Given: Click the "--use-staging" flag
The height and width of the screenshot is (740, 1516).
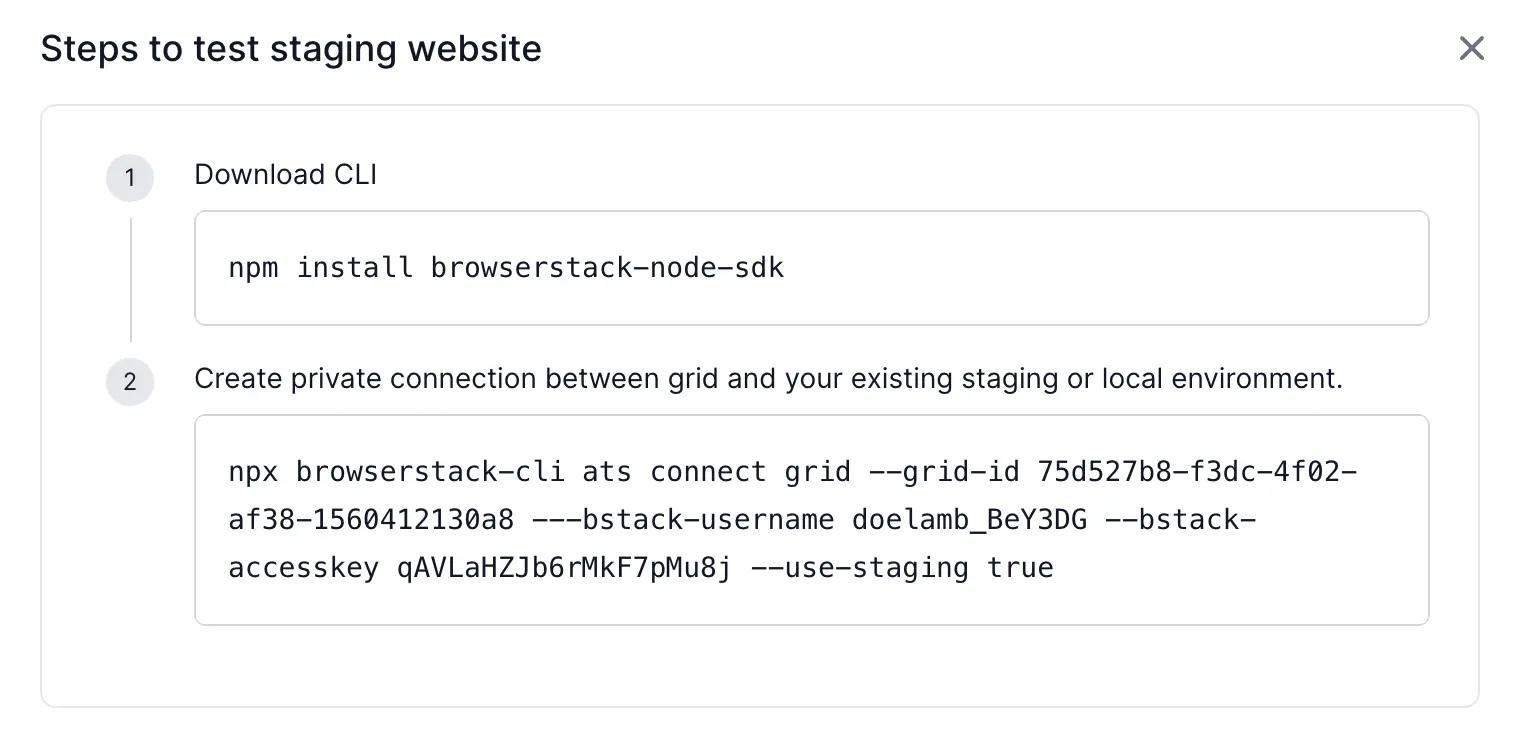Looking at the screenshot, I should 859,568.
